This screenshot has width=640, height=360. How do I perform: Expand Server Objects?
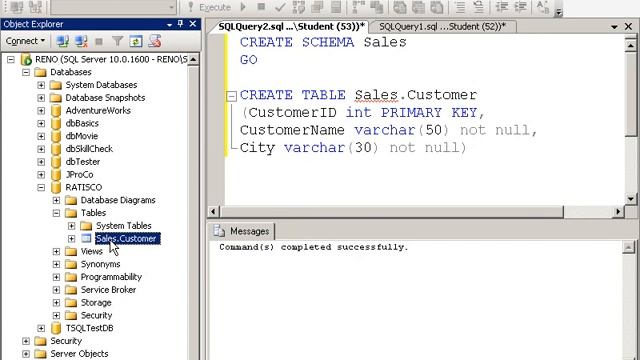tap(26, 354)
